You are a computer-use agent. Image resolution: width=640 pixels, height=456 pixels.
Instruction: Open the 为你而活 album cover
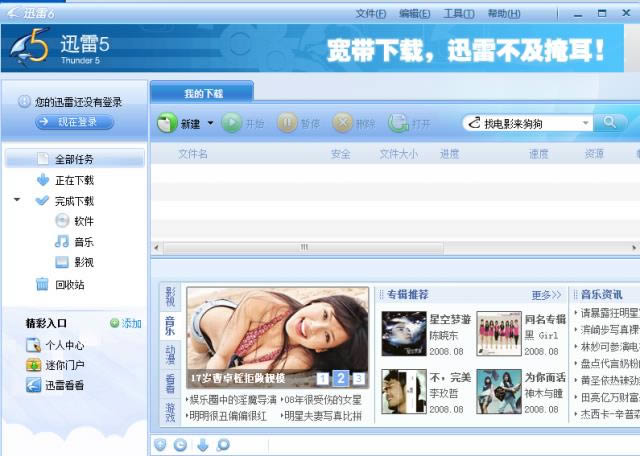(499, 391)
